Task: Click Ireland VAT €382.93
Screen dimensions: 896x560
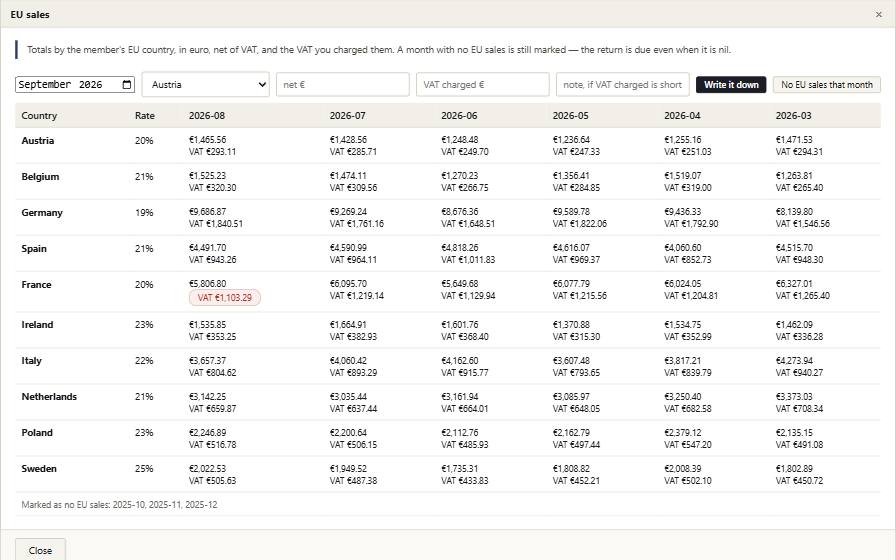Action: 353,337
